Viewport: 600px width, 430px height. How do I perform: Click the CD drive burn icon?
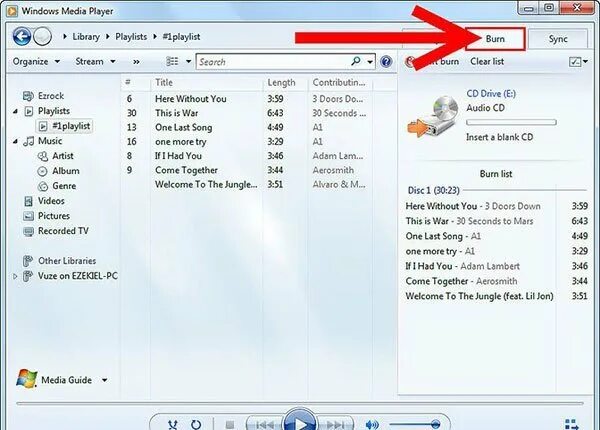coord(433,117)
